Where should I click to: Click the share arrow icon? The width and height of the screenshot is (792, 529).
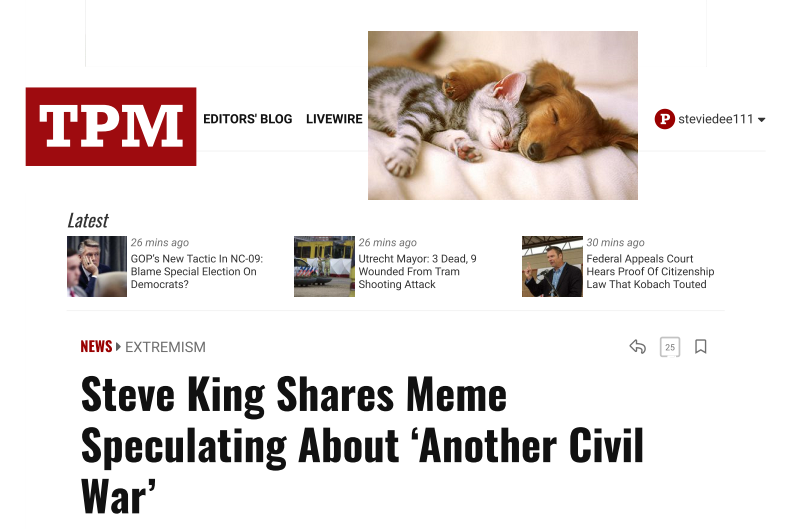coord(637,347)
